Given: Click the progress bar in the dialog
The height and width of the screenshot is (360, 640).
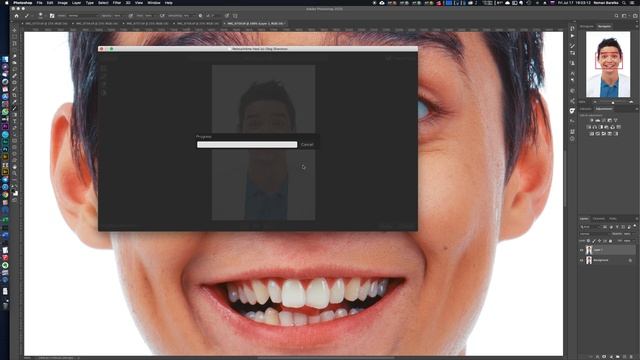Looking at the screenshot, I should click(247, 144).
